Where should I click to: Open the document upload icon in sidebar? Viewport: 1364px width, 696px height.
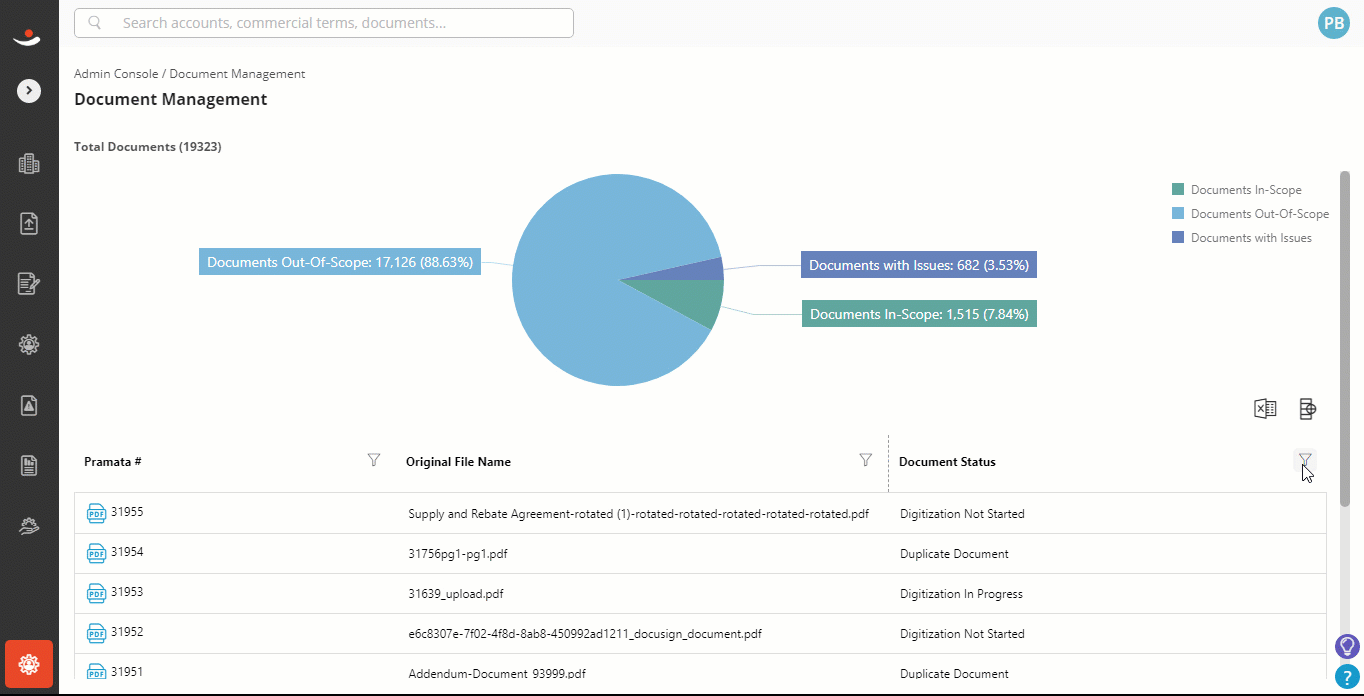tap(29, 224)
